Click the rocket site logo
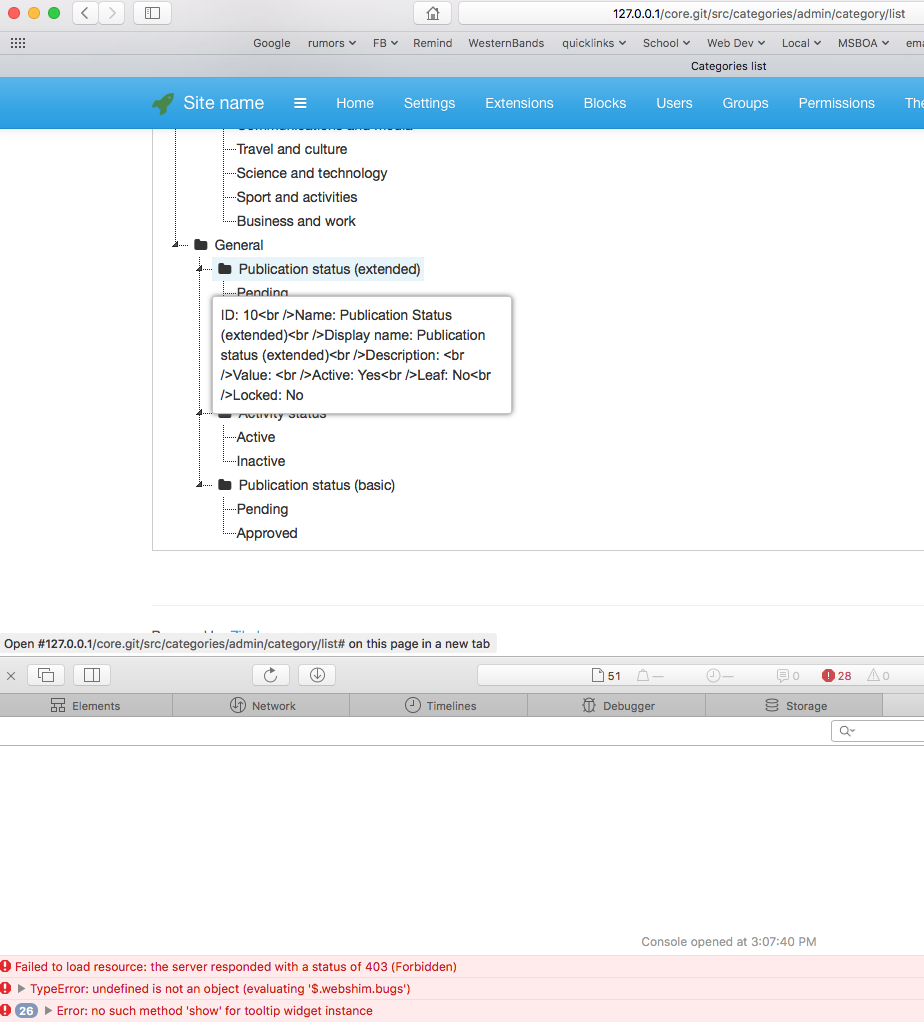The width and height of the screenshot is (924, 1028). pos(163,103)
